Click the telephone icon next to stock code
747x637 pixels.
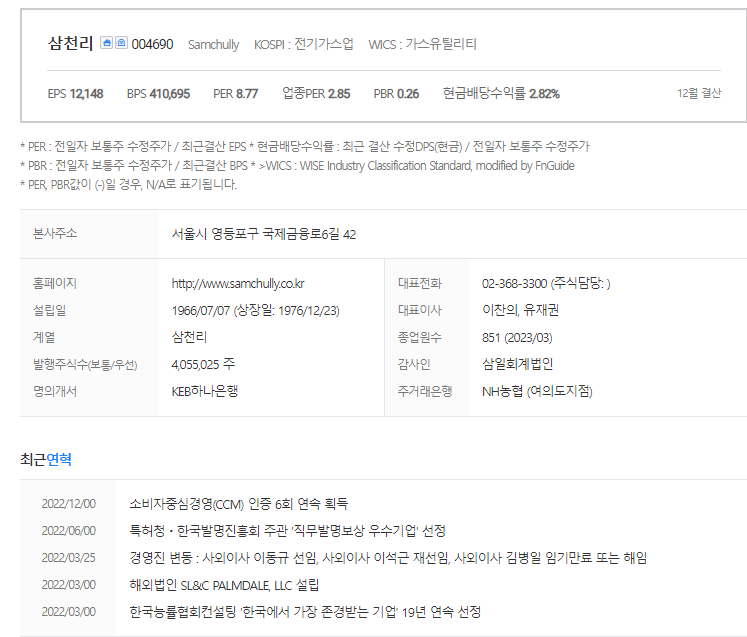[x=121, y=43]
